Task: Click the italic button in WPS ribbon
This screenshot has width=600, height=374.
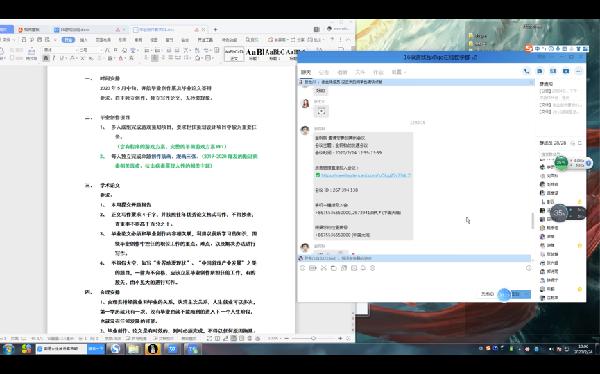Action: click(x=54, y=58)
